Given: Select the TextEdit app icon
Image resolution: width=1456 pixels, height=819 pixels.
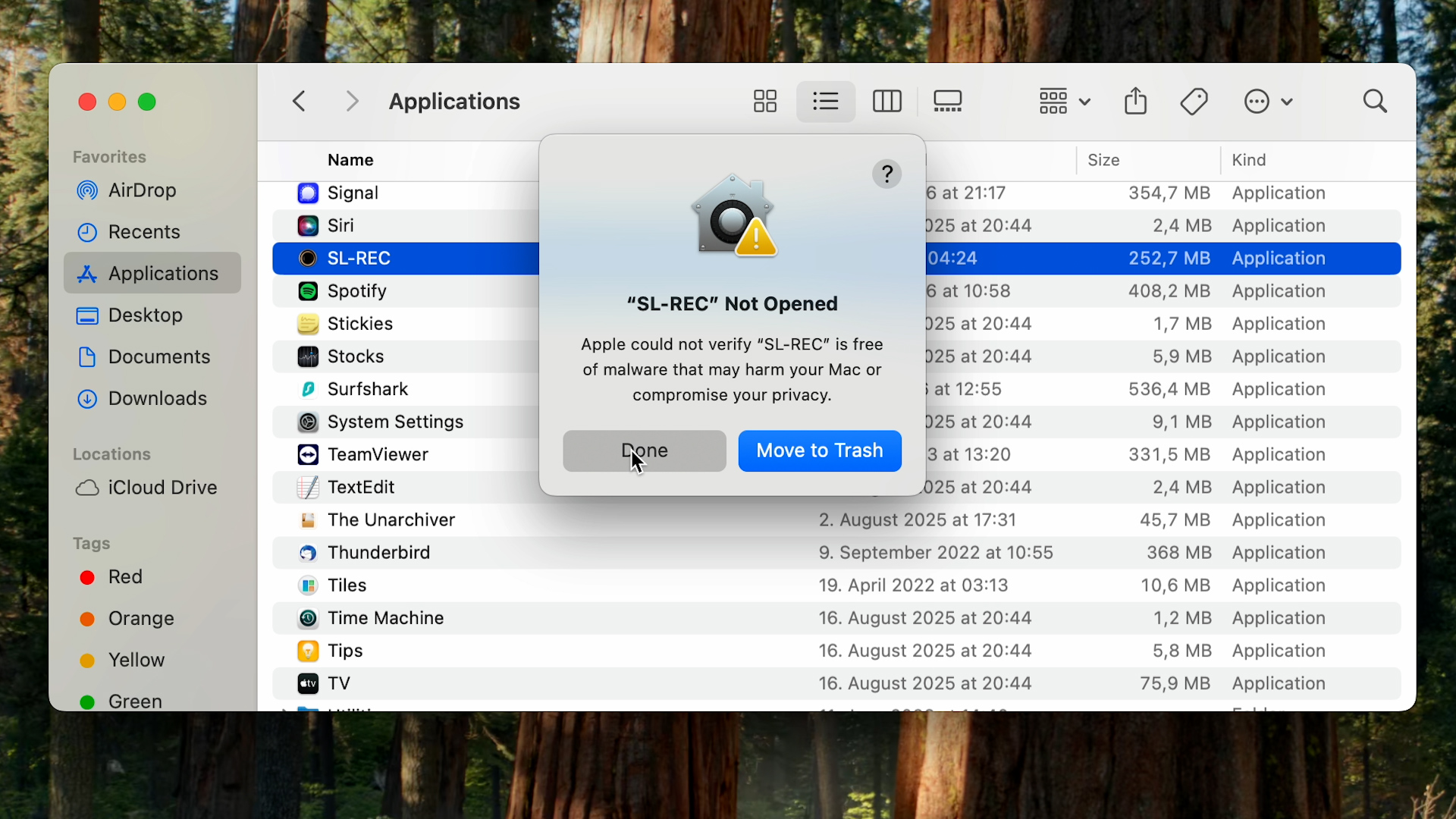Looking at the screenshot, I should [307, 488].
